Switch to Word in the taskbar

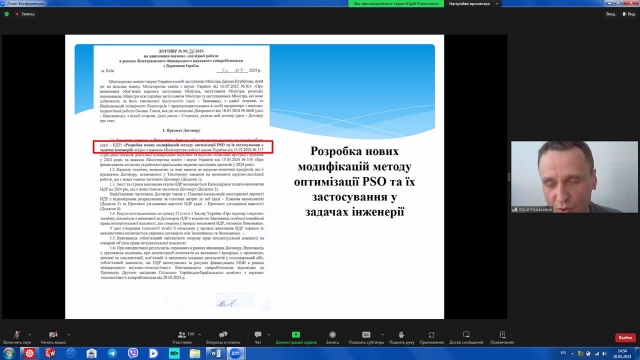[215, 353]
